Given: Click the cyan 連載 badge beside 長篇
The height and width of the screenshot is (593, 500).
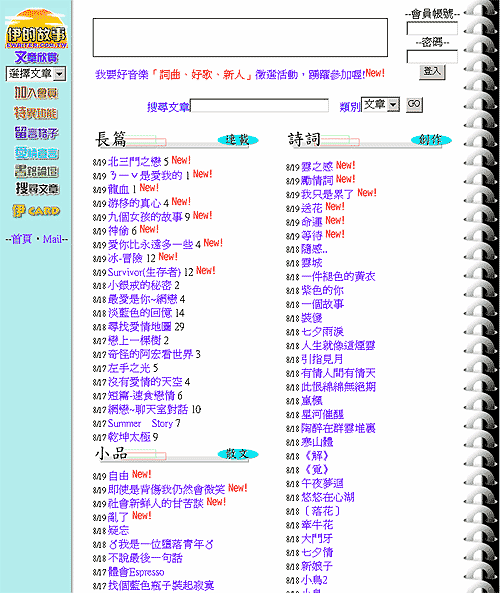Looking at the screenshot, I should [238, 140].
